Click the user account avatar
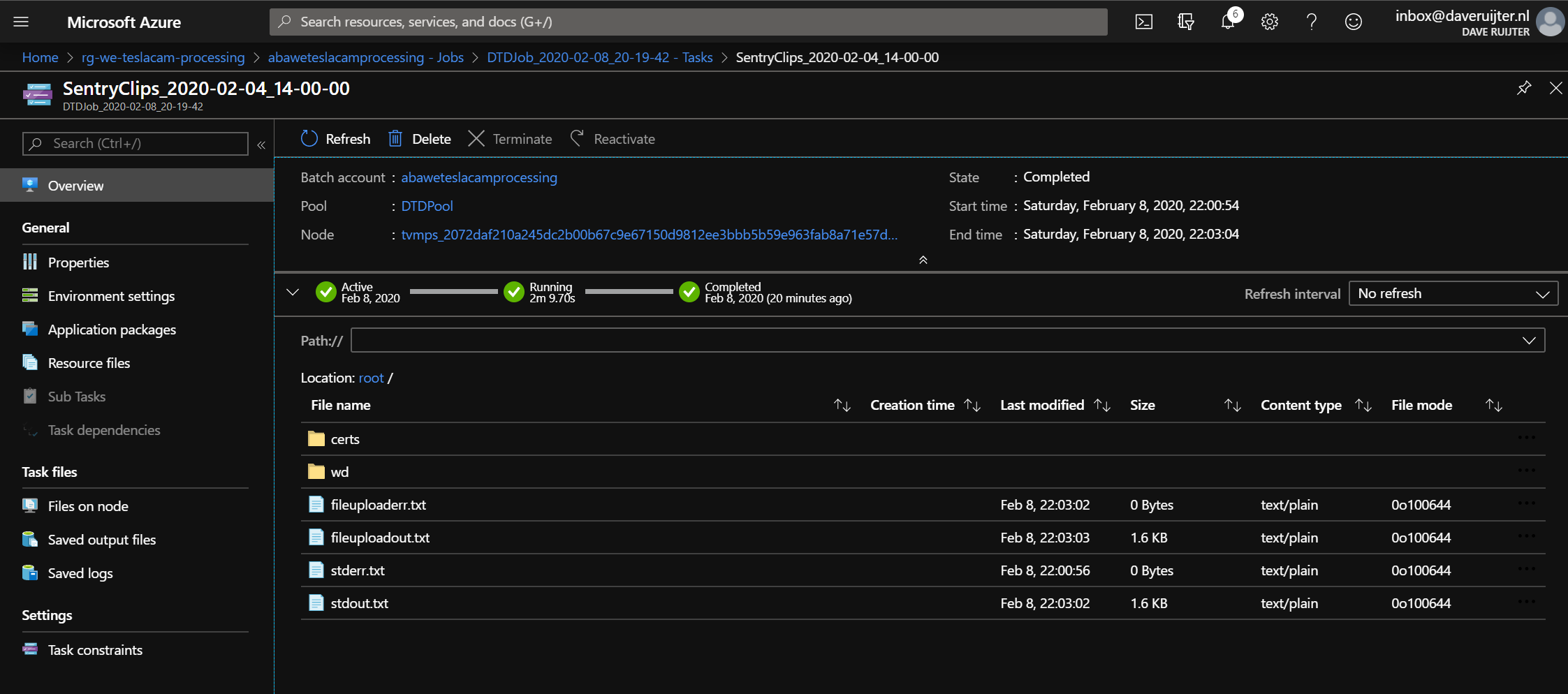 click(x=1551, y=22)
